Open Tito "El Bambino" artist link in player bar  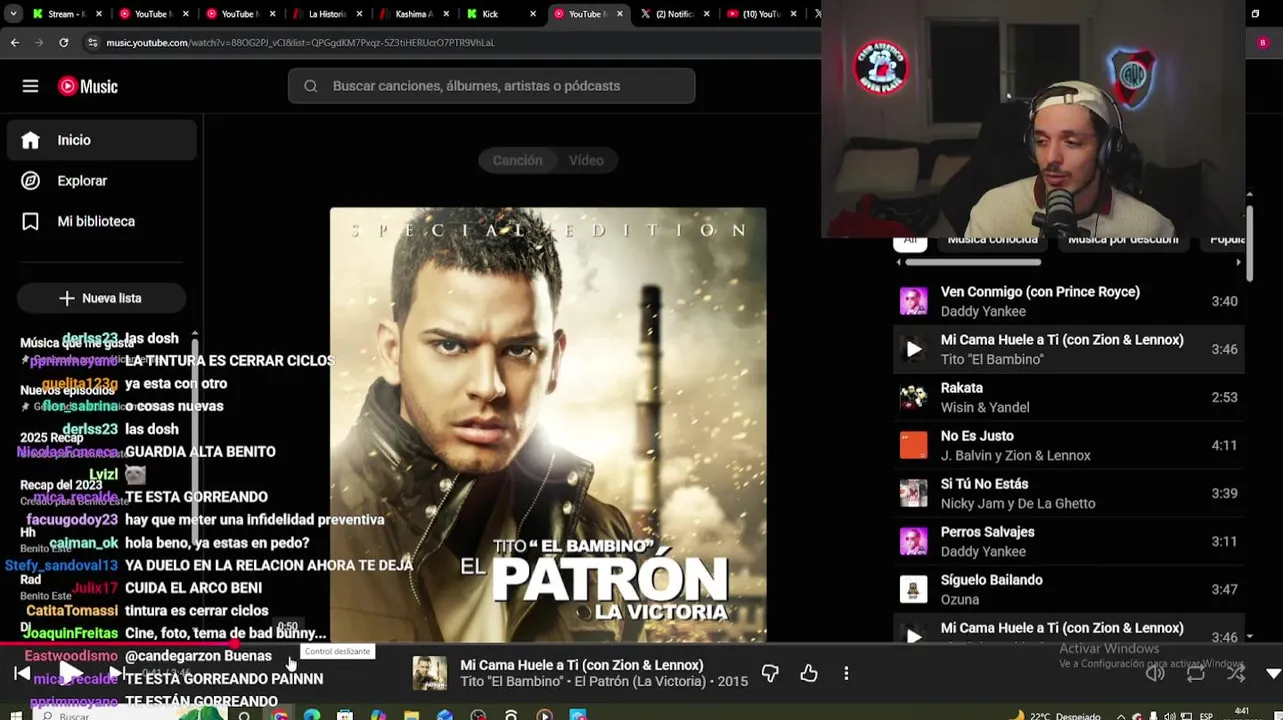513,682
